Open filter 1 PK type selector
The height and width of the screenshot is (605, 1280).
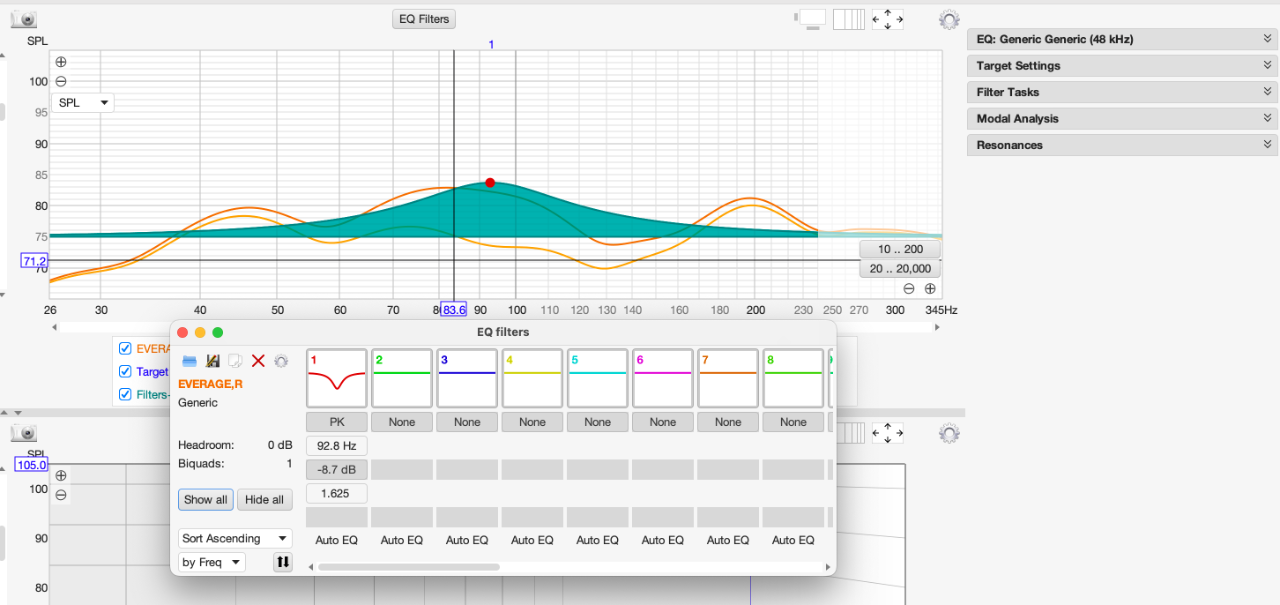click(x=337, y=422)
